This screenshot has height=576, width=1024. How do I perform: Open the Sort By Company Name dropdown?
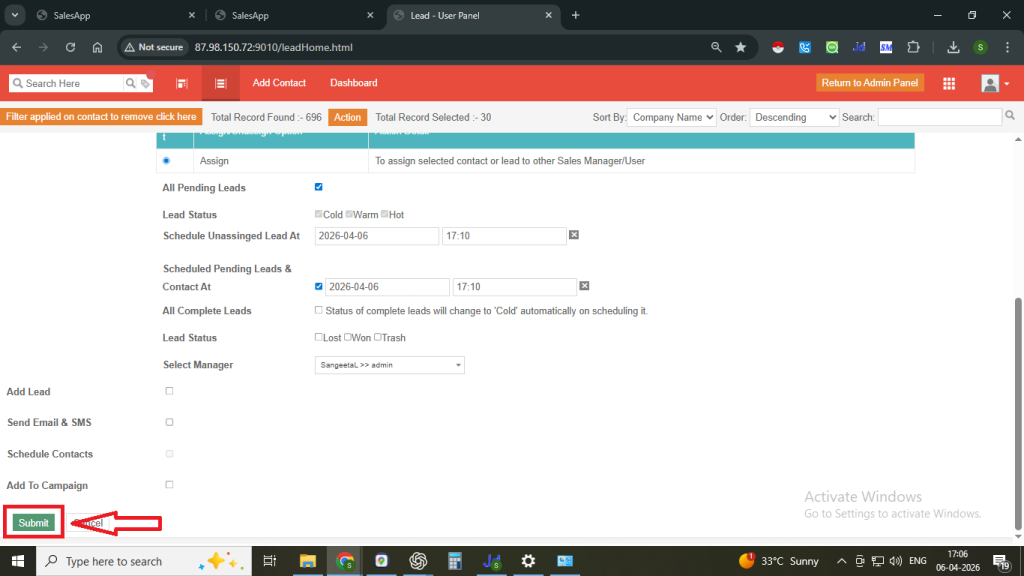671,117
